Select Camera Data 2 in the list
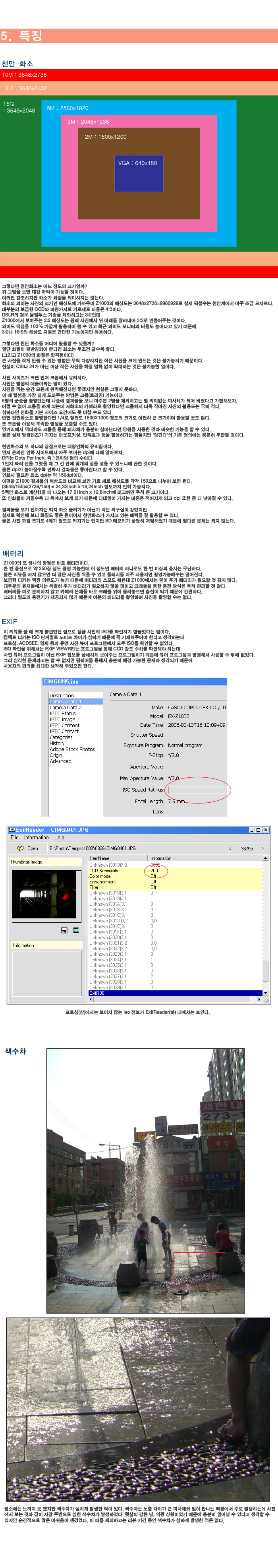This screenshot has width=278, height=1568. point(66,707)
